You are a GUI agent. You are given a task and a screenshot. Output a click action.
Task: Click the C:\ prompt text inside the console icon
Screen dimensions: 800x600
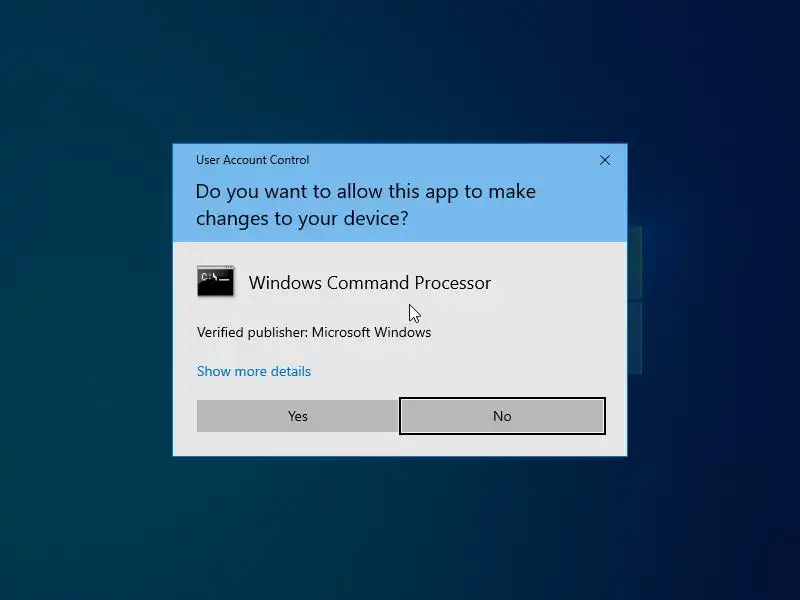coord(209,277)
